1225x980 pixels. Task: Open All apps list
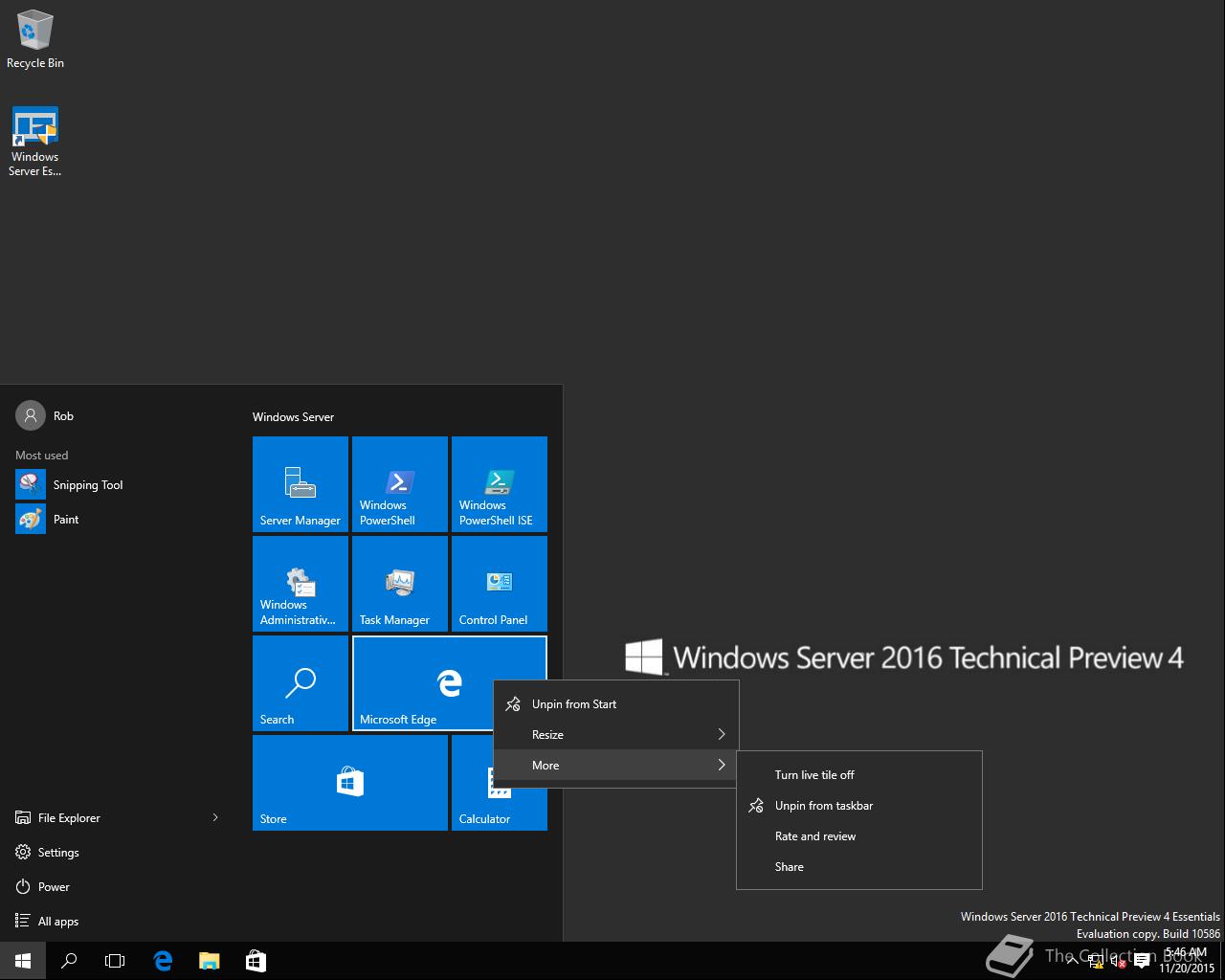(57, 922)
